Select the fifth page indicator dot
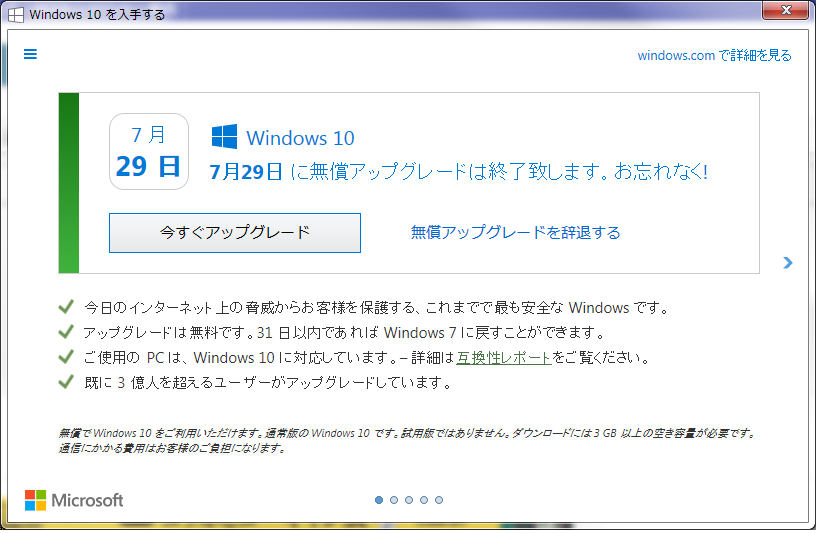The image size is (819, 533). tap(439, 500)
